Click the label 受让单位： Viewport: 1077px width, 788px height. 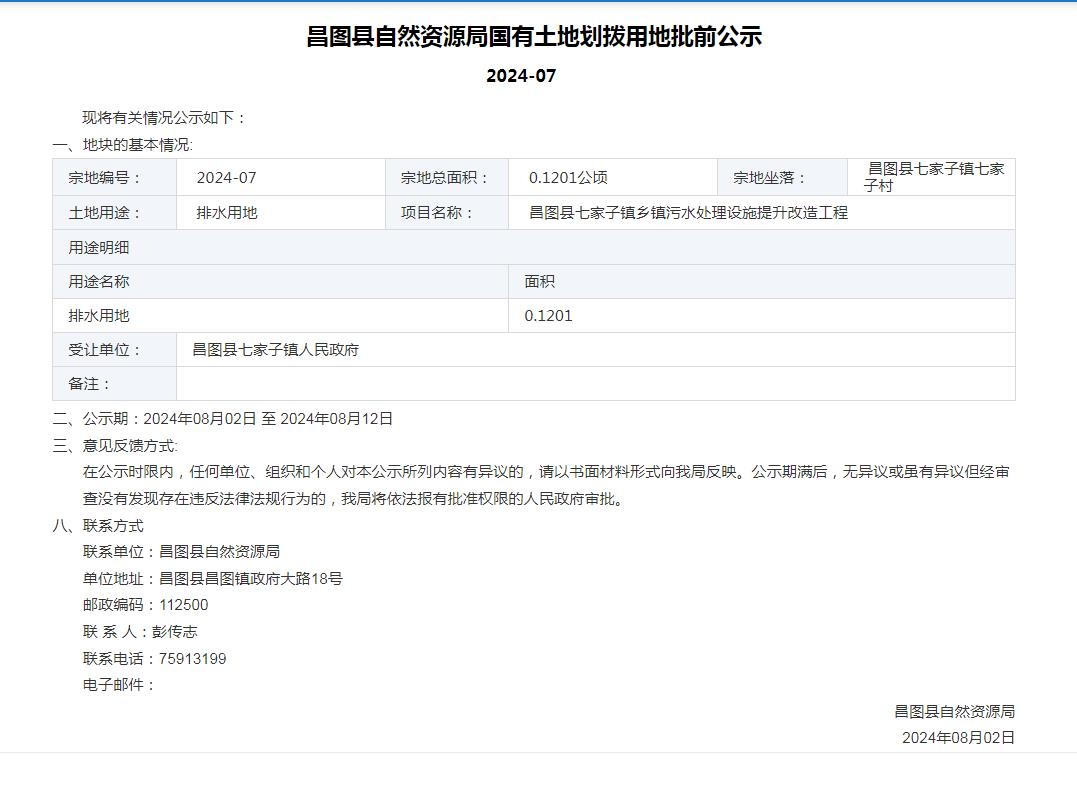click(105, 350)
